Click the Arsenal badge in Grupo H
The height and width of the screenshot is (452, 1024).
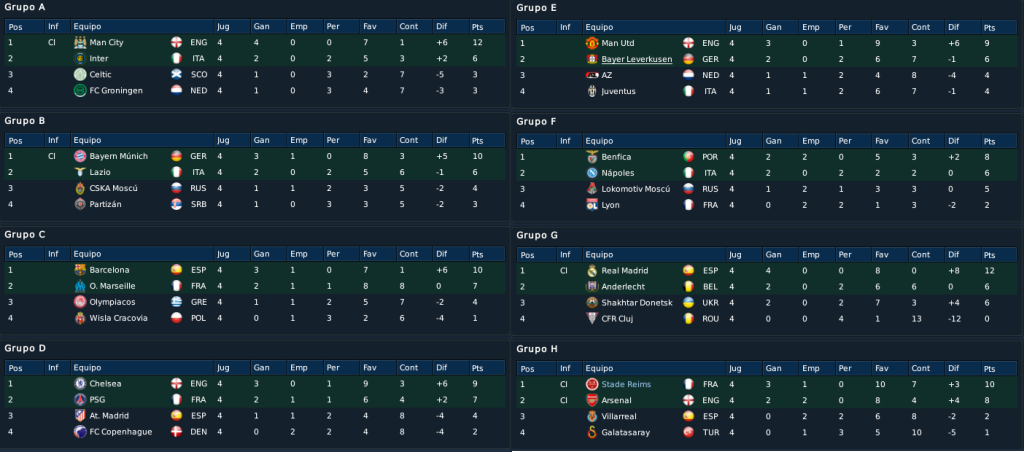pyautogui.click(x=592, y=400)
